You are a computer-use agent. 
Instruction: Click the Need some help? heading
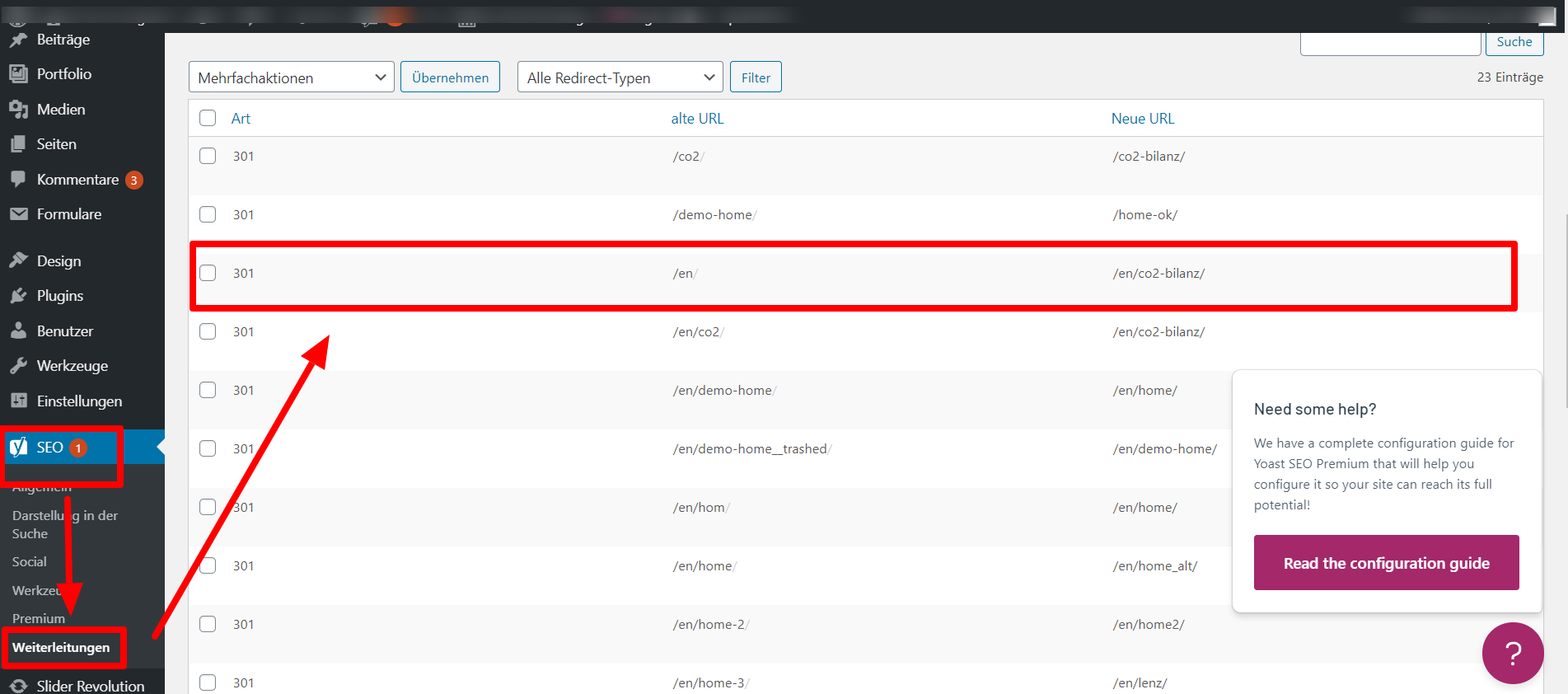1315,410
